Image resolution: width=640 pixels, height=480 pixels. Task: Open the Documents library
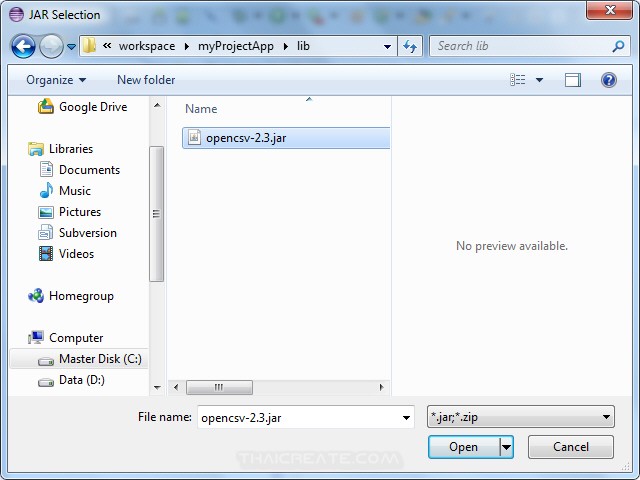coord(89,170)
